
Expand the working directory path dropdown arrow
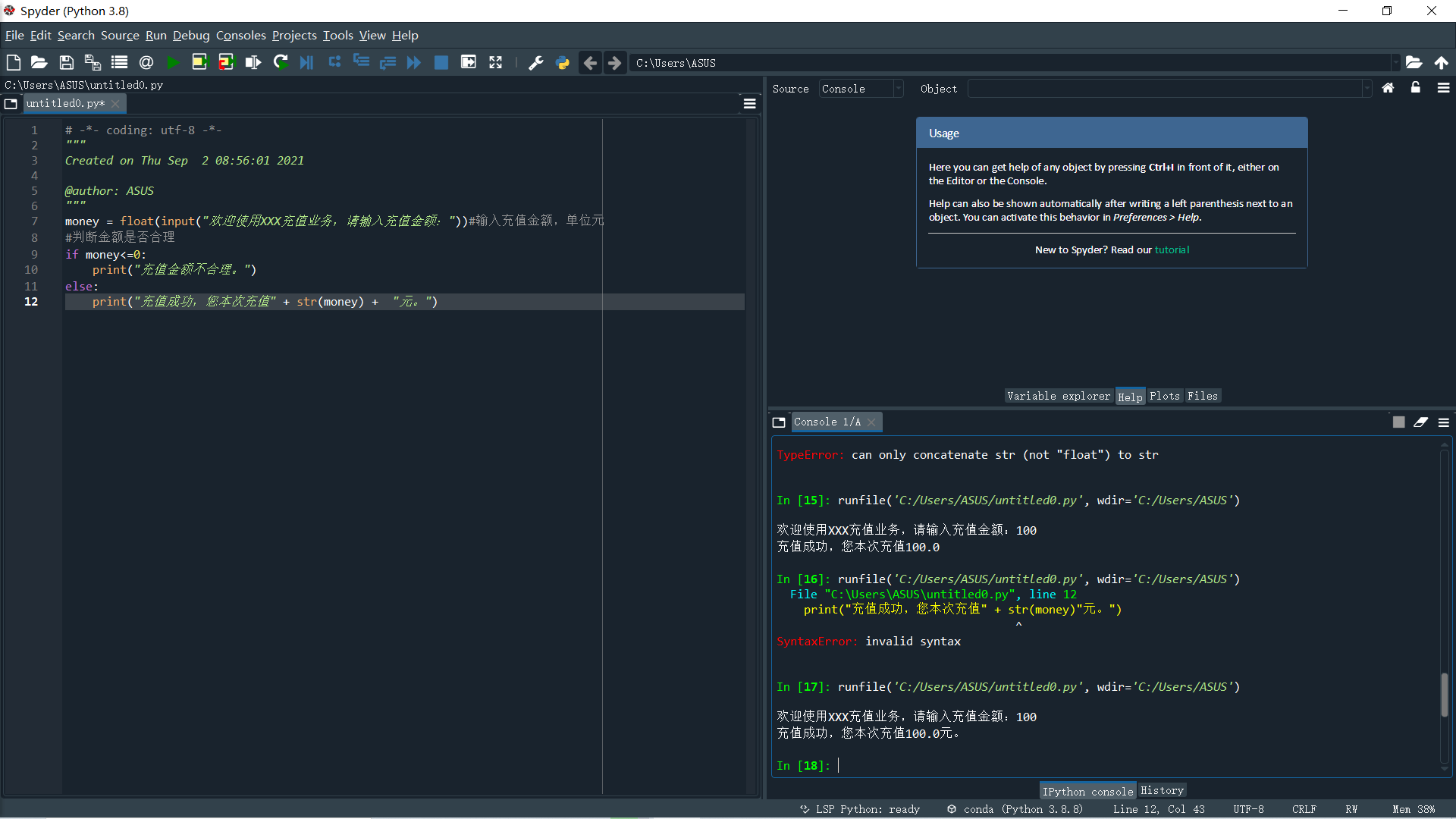point(1395,63)
